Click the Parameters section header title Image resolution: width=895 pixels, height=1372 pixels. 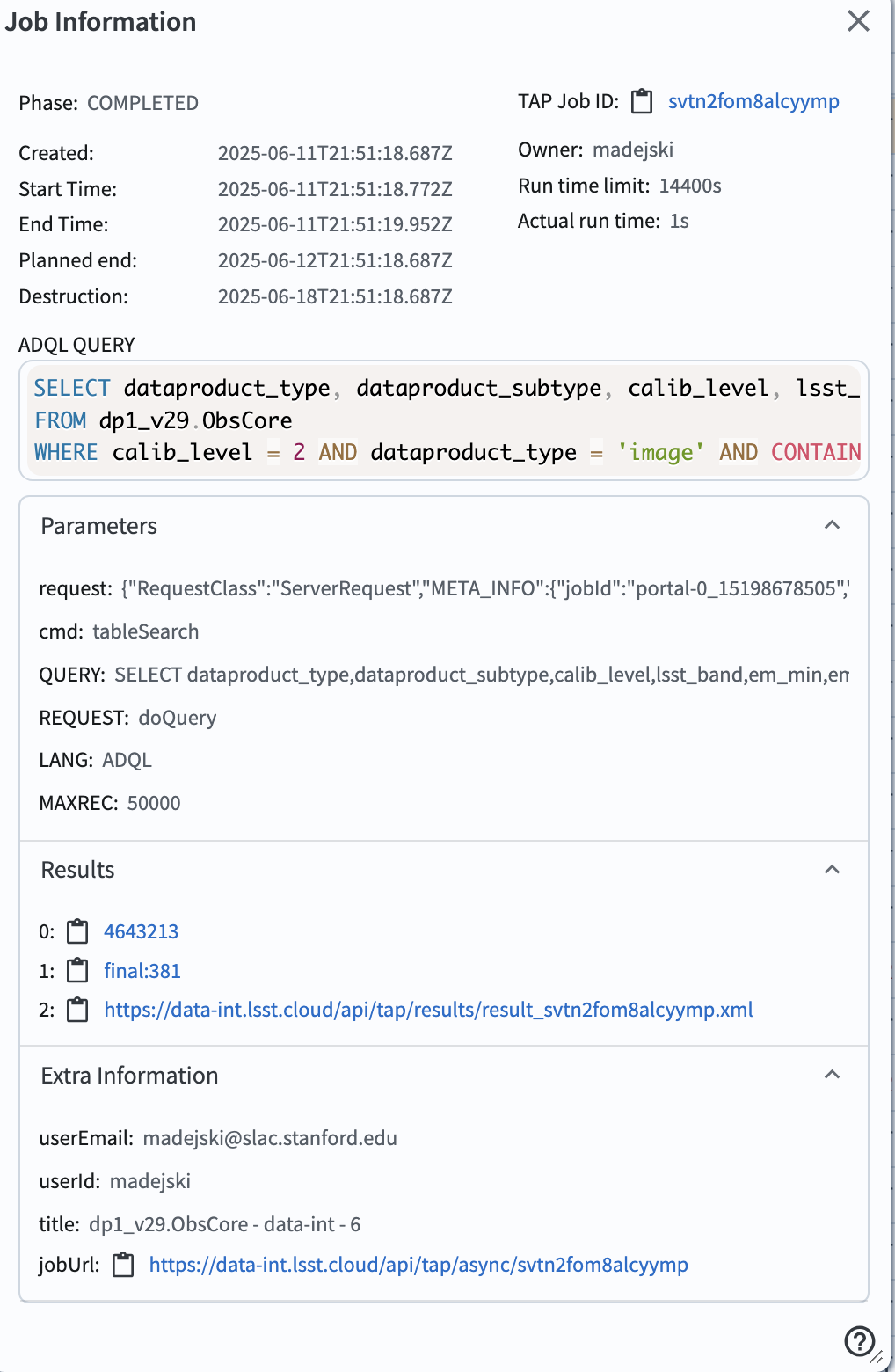(x=99, y=526)
